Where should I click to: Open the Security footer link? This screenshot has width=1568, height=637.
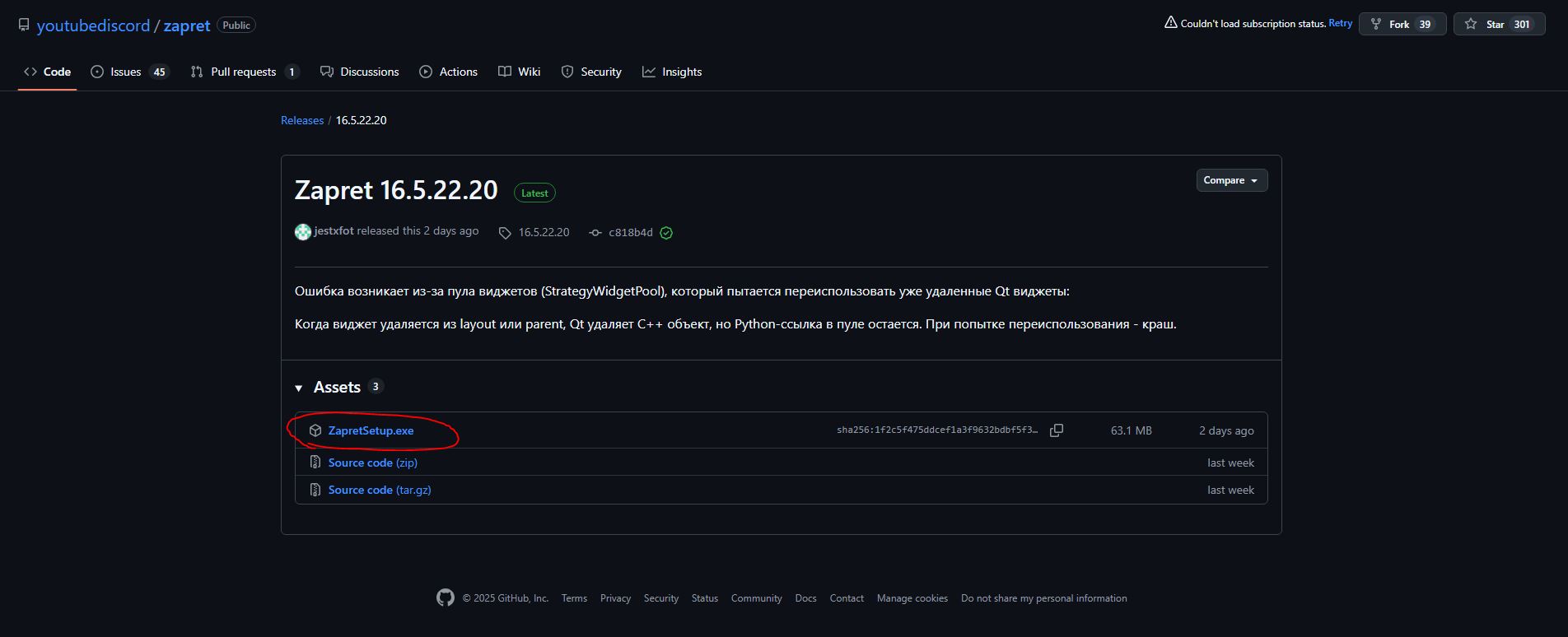(x=661, y=598)
